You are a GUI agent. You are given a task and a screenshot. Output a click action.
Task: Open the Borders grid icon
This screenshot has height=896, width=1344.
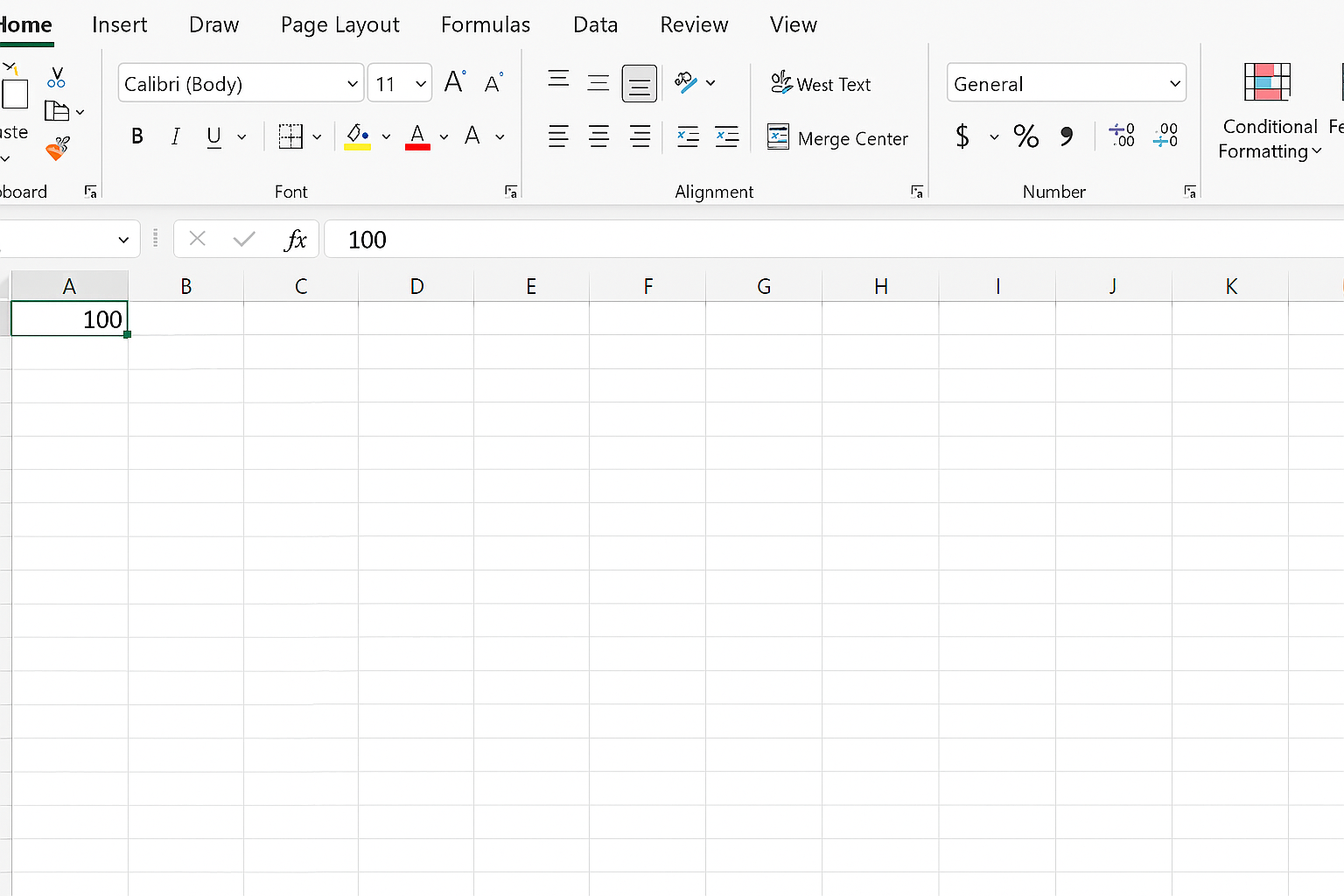tap(290, 136)
